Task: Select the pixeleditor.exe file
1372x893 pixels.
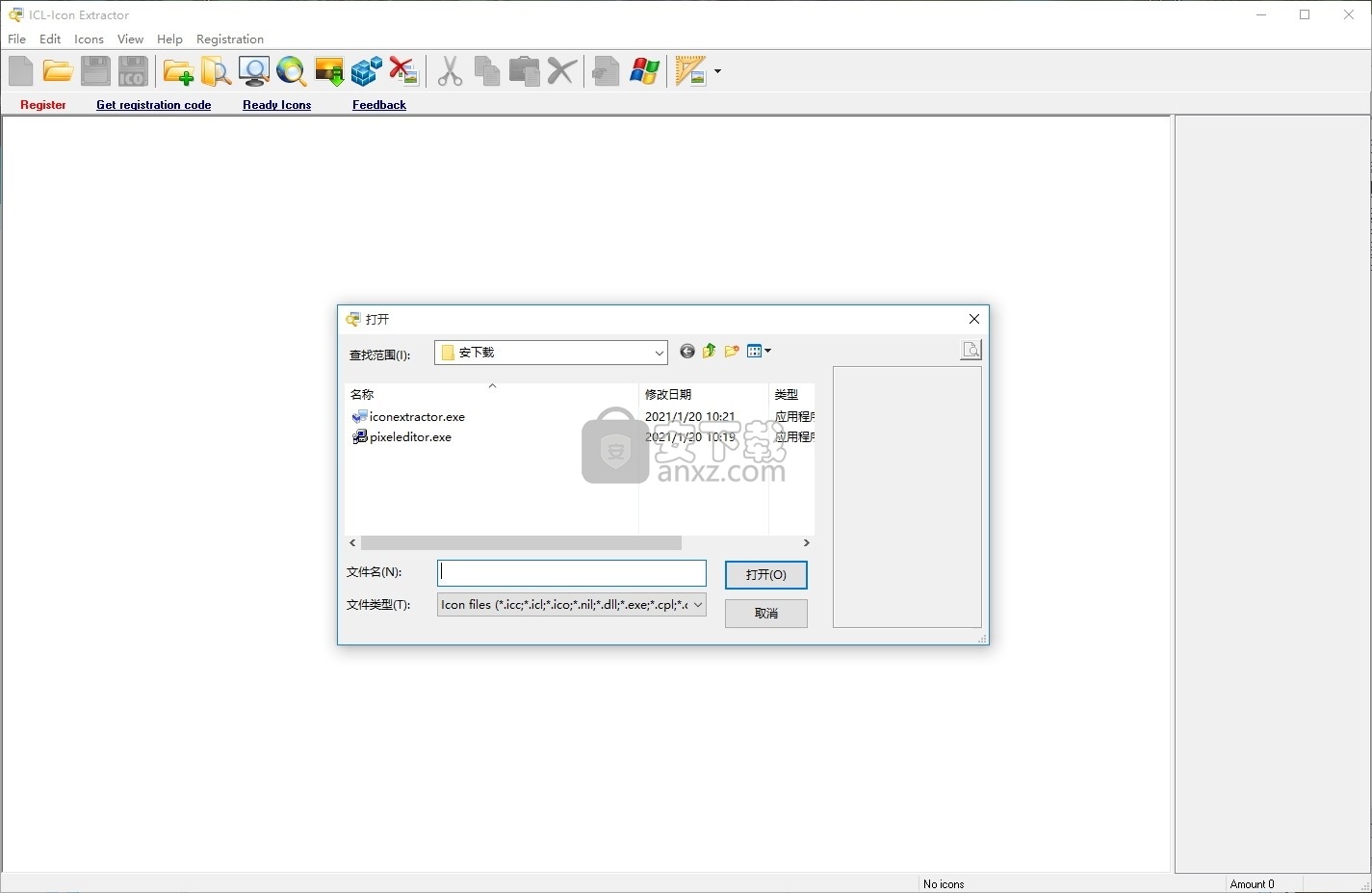Action: pos(401,436)
